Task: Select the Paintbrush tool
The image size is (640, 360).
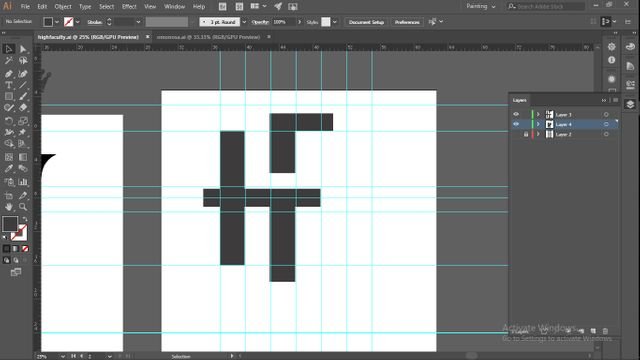Action: (23, 96)
